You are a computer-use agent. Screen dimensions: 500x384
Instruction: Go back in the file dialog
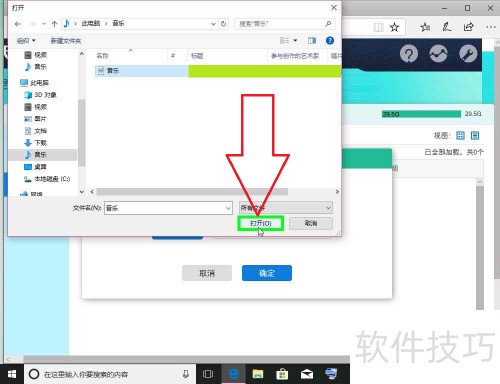(x=18, y=24)
